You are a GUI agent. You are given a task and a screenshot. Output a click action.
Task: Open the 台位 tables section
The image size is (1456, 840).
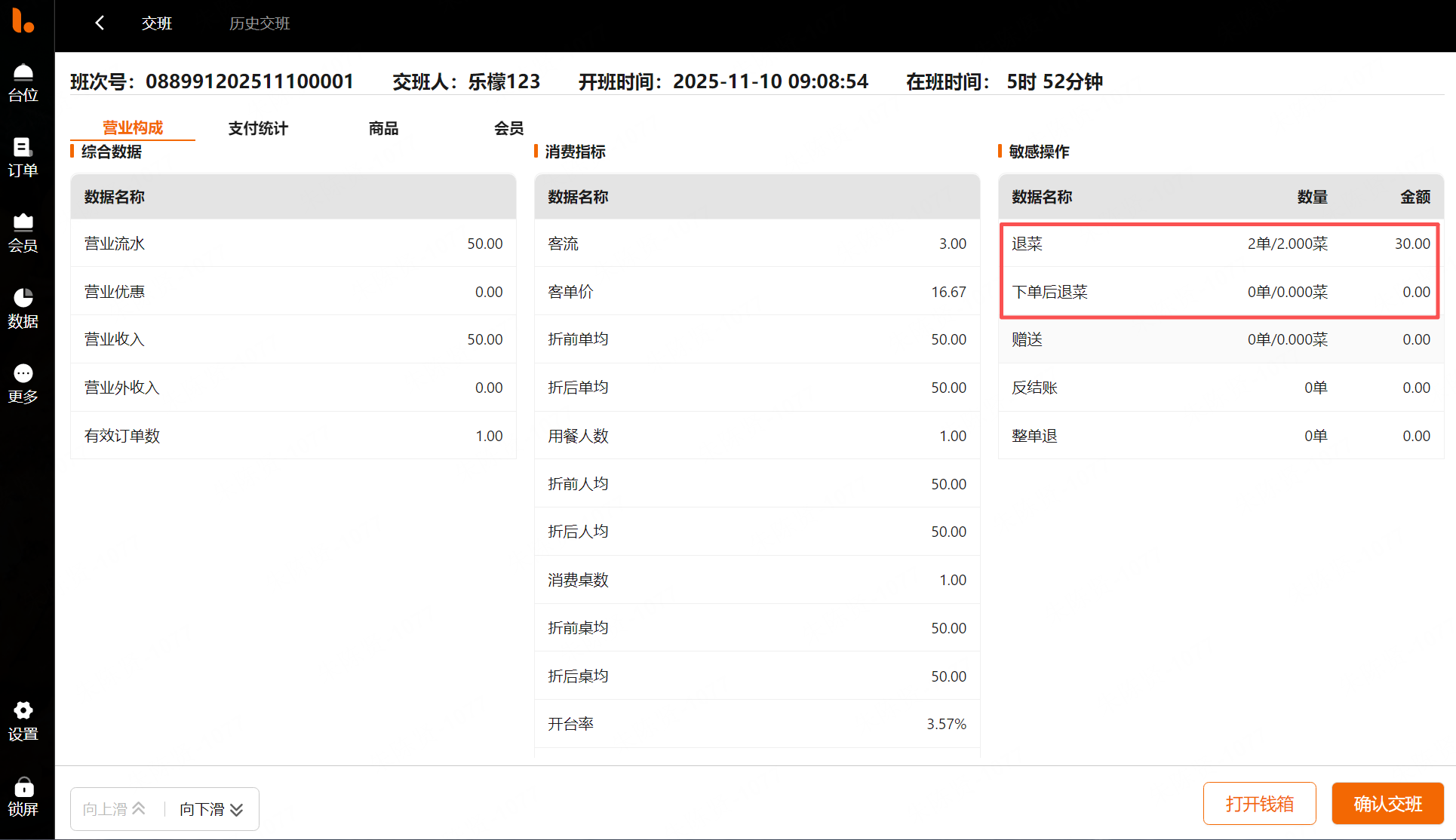click(23, 82)
